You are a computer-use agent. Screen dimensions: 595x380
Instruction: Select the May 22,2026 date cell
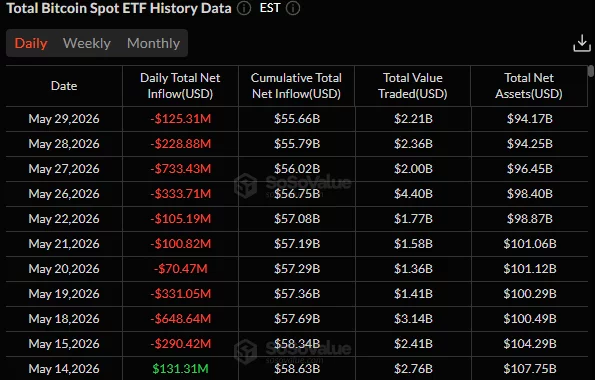click(64, 219)
